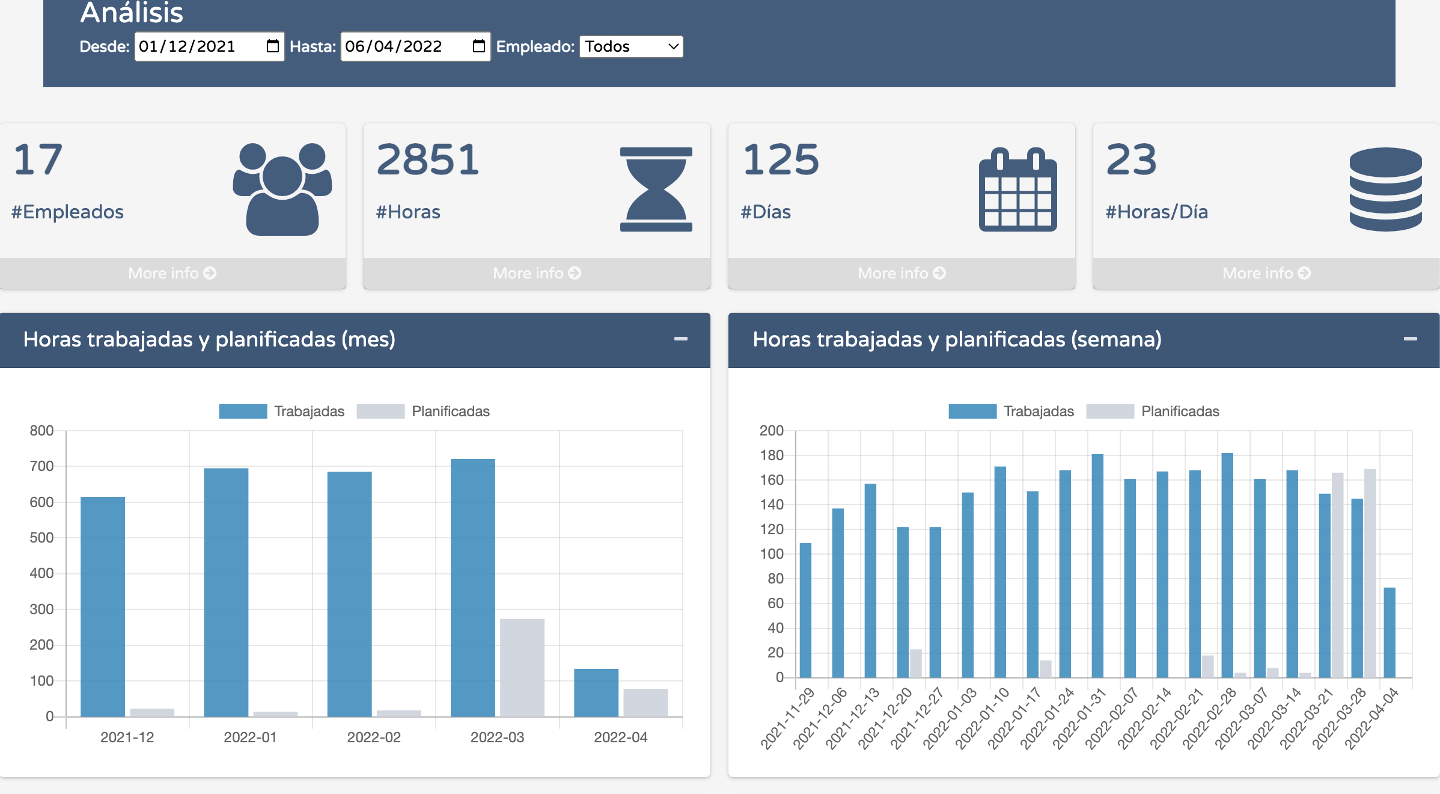Click the Desde date input field

195,46
